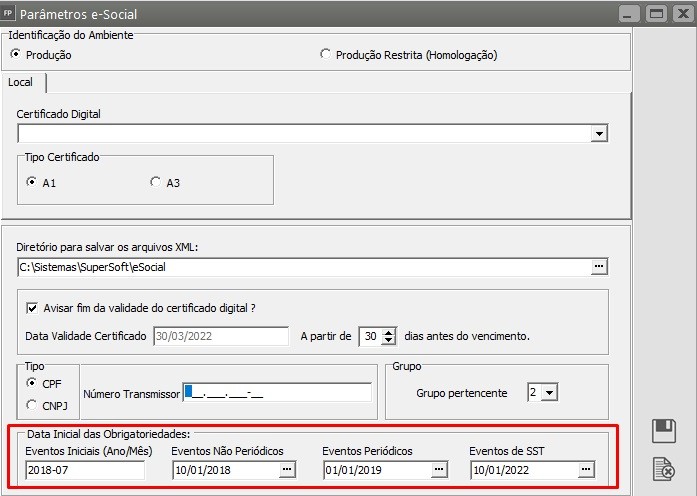The image size is (697, 496).
Task: Click Eventos Iniciais (Ano/Mês) field
Action: tap(85, 469)
